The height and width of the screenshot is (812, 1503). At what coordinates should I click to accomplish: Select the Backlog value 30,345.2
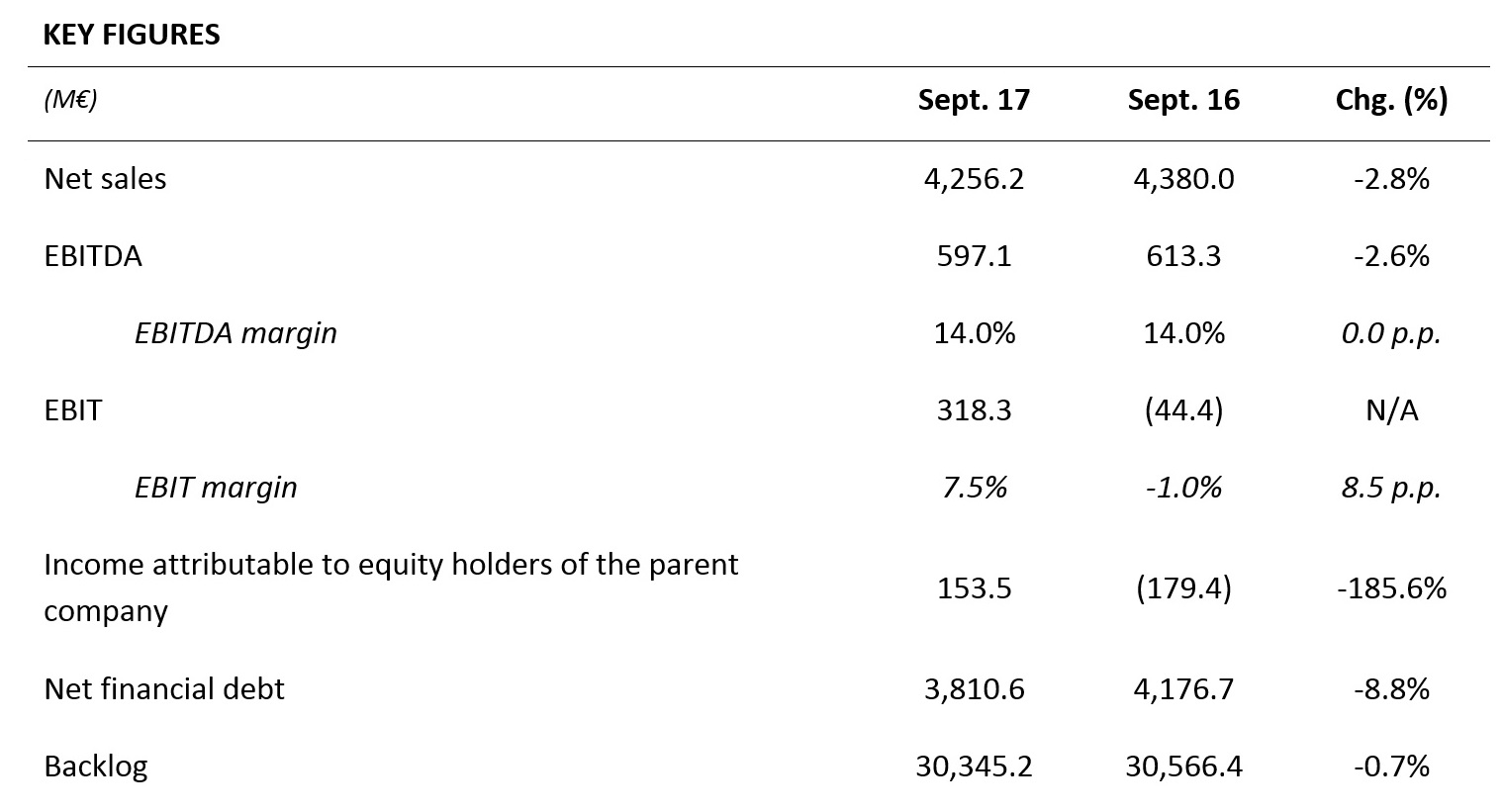tap(974, 767)
